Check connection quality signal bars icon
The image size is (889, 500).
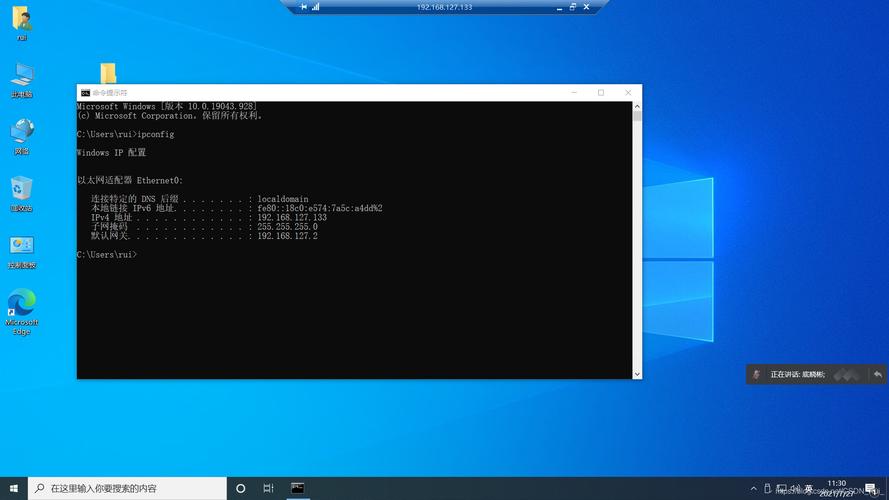(x=316, y=7)
